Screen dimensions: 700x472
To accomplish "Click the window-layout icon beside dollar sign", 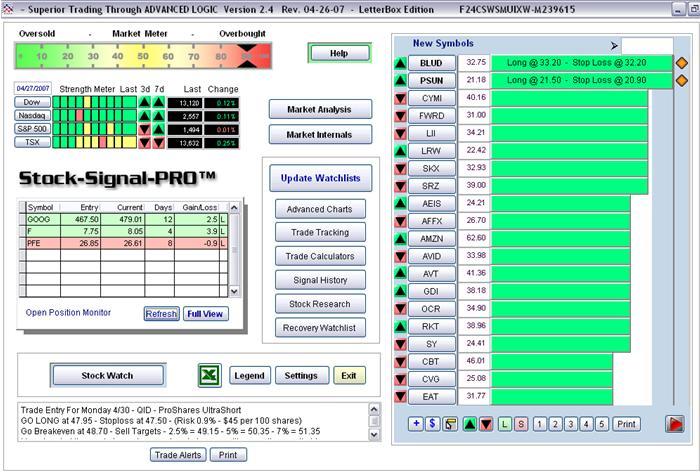I will pos(451,424).
